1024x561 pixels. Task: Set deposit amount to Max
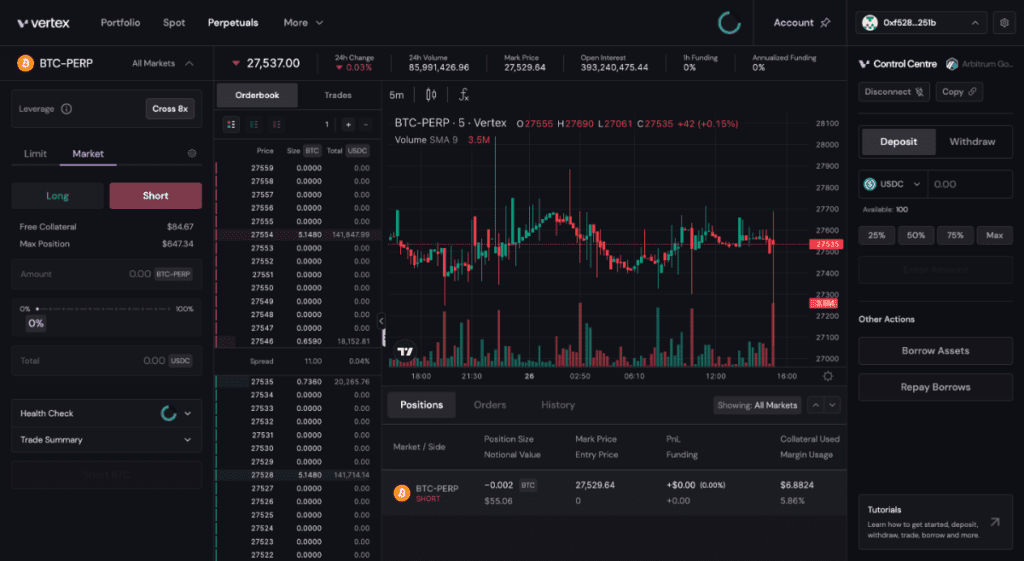pyautogui.click(x=994, y=235)
